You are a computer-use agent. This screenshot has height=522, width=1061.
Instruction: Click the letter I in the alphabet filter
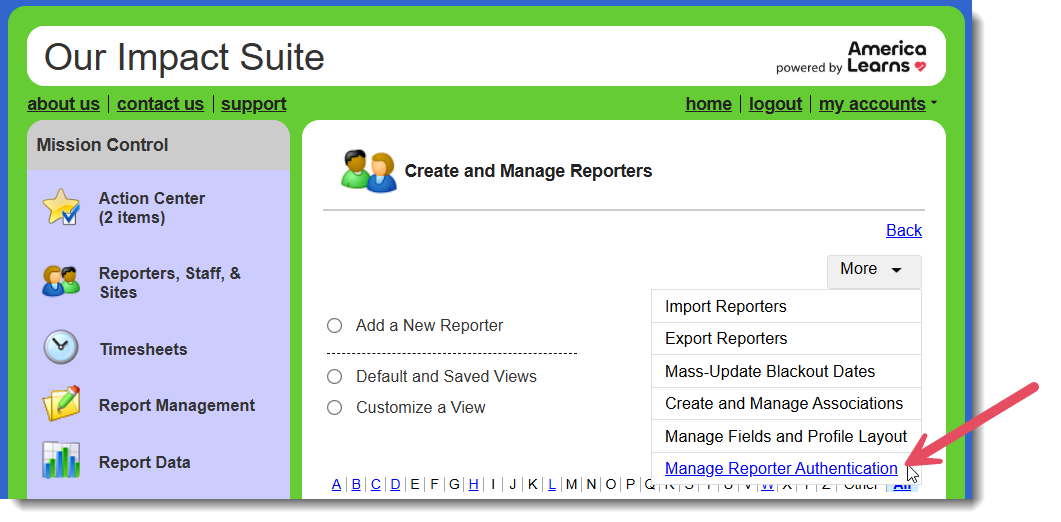(x=493, y=484)
